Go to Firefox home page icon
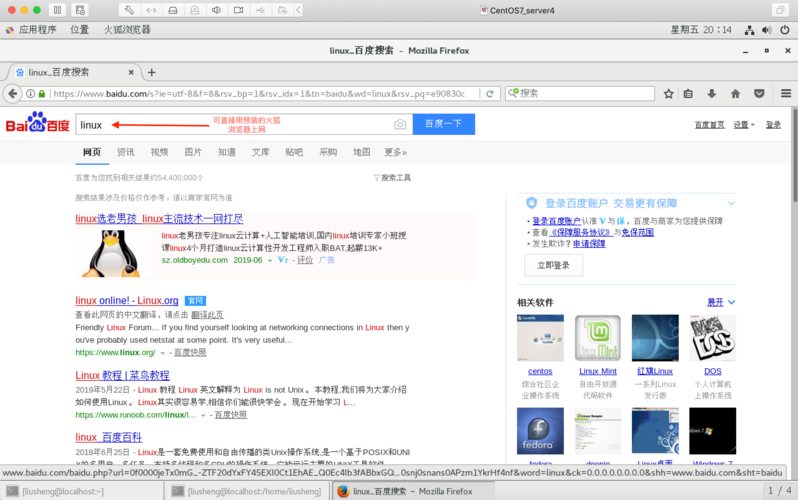798x500 pixels. pos(735,94)
